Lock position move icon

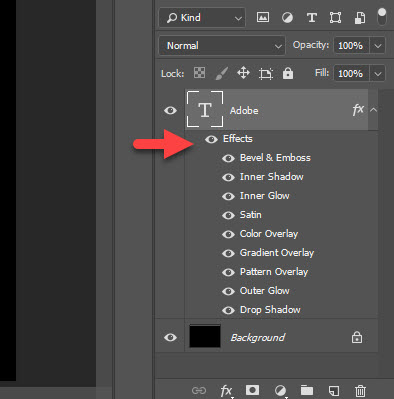[x=243, y=73]
